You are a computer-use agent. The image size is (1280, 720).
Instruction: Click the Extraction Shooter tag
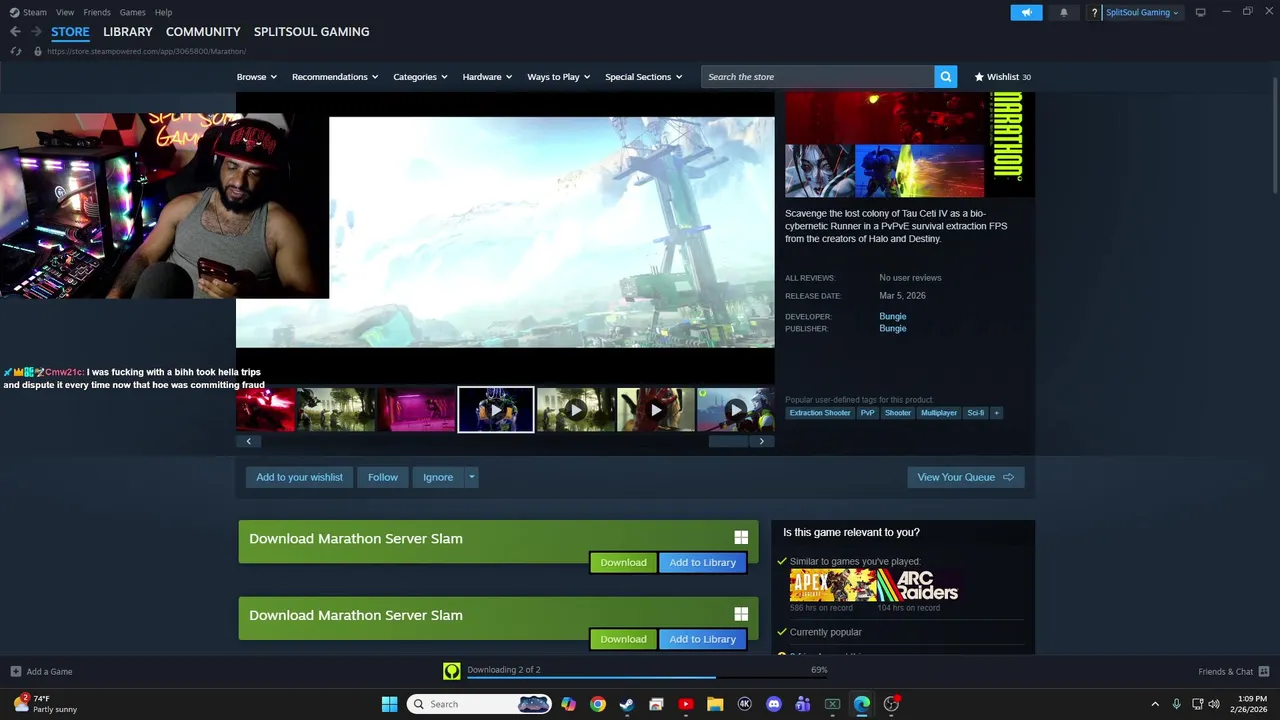pyautogui.click(x=820, y=413)
